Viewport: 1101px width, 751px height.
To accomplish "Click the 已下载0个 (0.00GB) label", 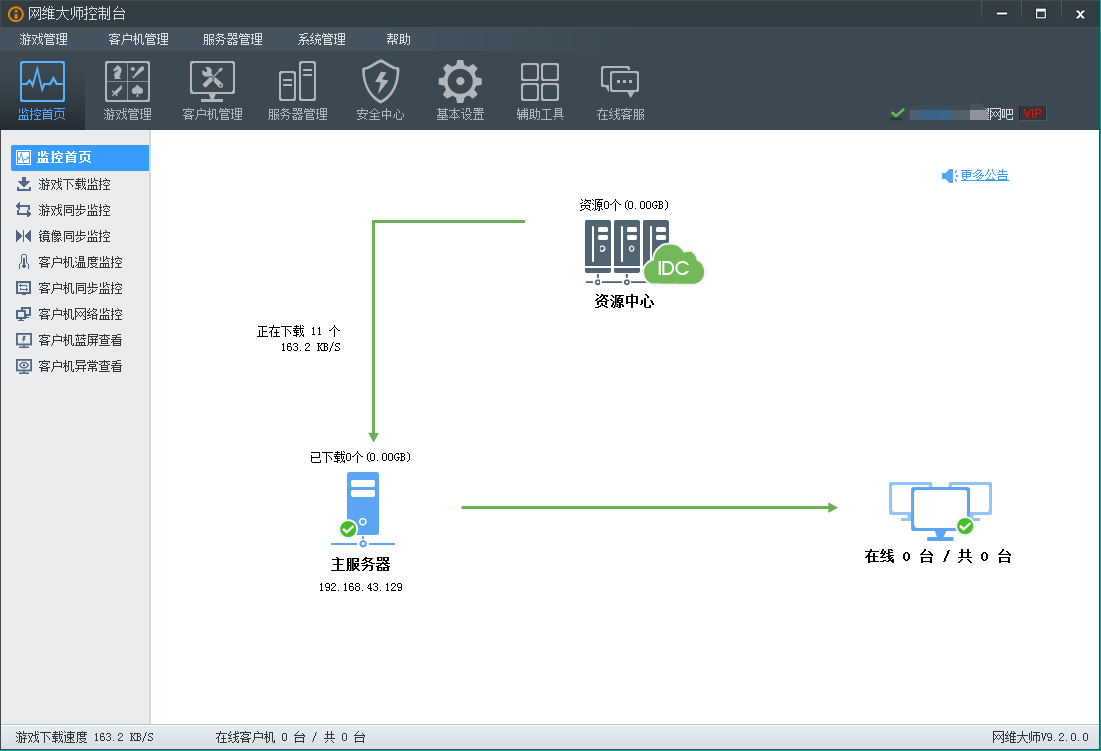I will (x=360, y=457).
